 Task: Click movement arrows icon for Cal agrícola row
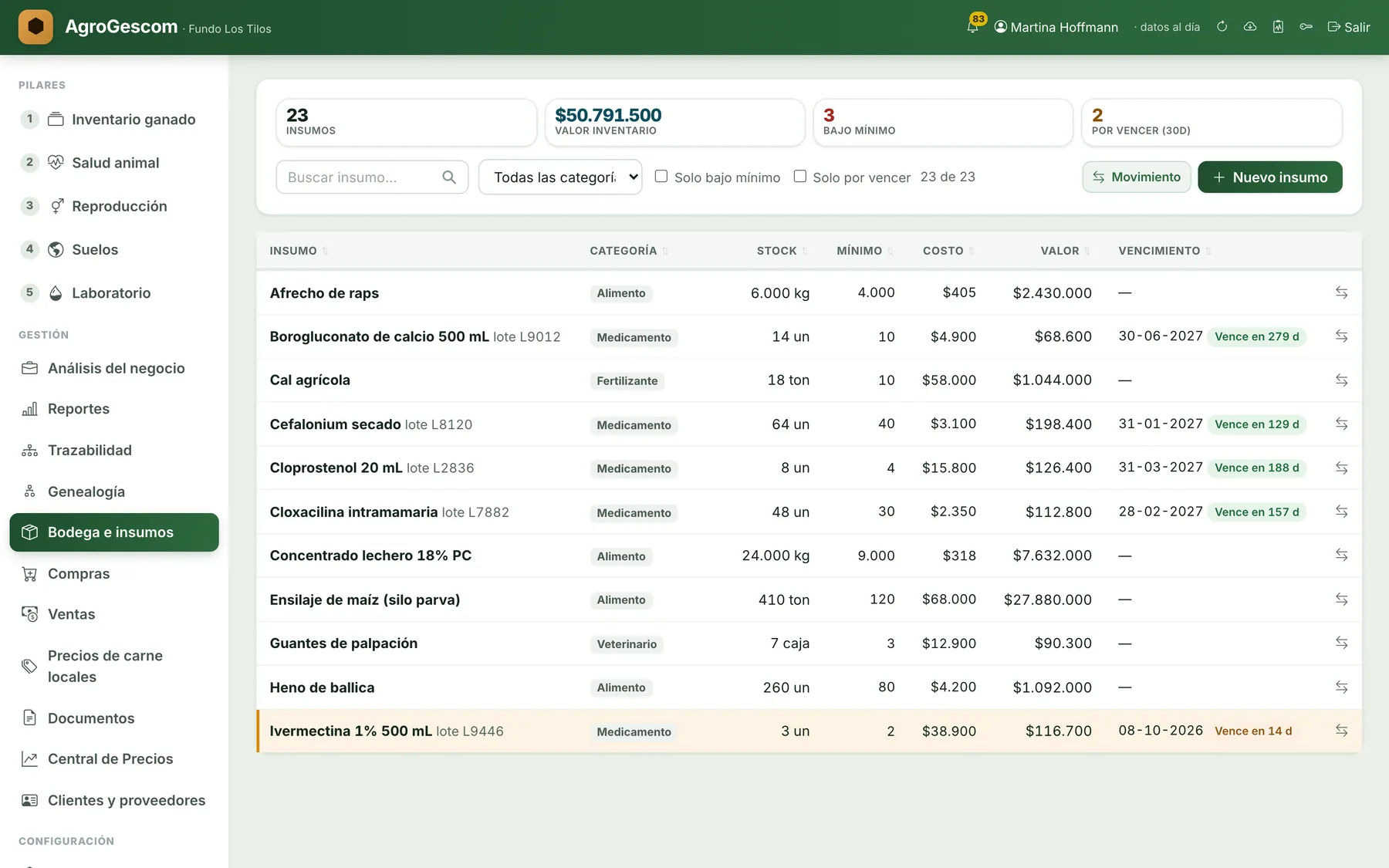pyautogui.click(x=1342, y=380)
